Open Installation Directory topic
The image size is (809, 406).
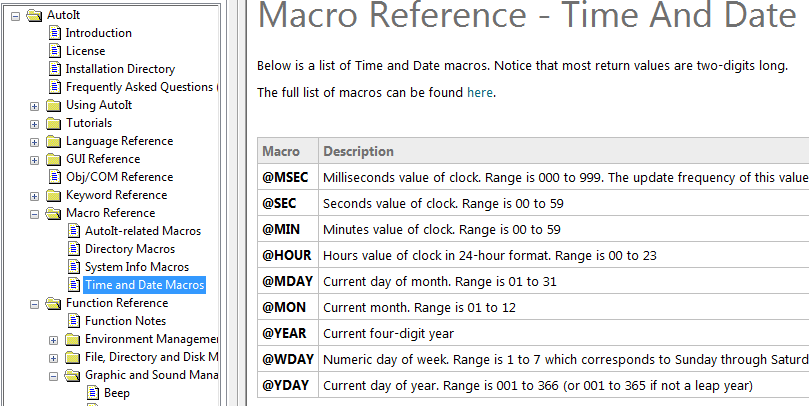120,69
